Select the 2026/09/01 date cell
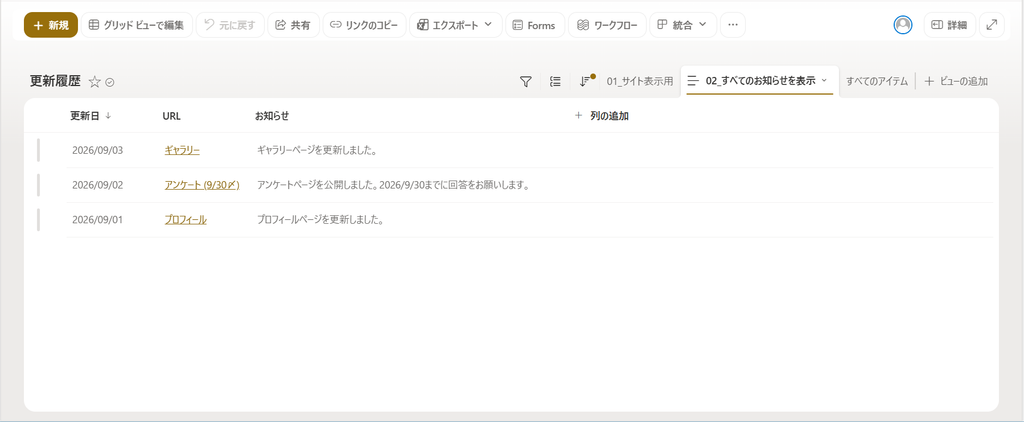The height and width of the screenshot is (422, 1024). 97,219
